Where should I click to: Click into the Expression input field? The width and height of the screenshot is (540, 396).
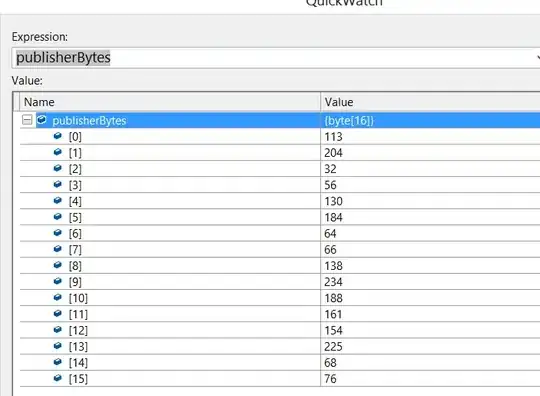coord(276,58)
